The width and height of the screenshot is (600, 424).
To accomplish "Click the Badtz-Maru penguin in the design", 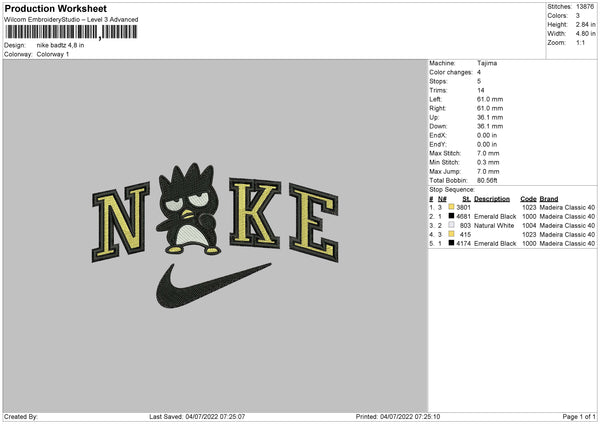I will pos(188,209).
